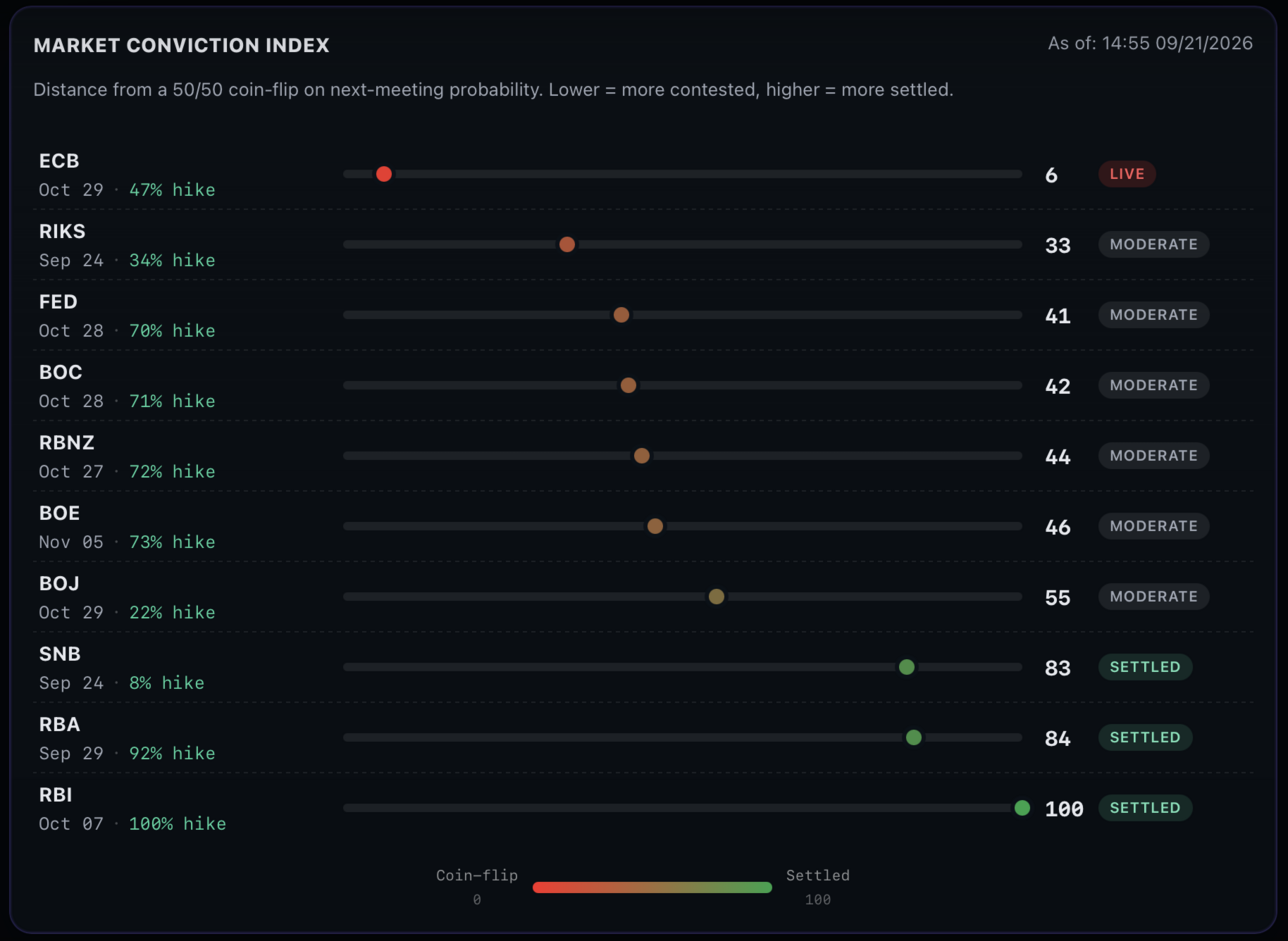Viewport: 1288px width, 941px height.
Task: Click the conviction score 41
Action: tap(1058, 316)
